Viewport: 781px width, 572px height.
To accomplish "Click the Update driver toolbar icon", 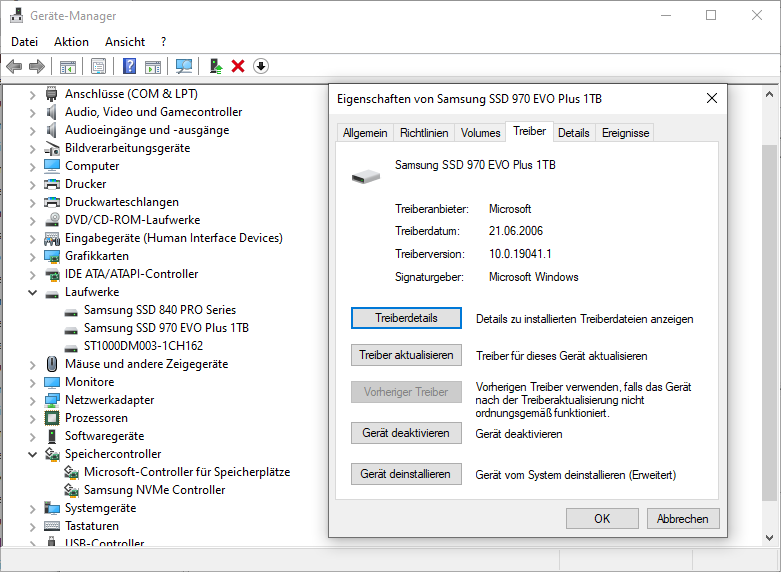I will click(x=216, y=66).
